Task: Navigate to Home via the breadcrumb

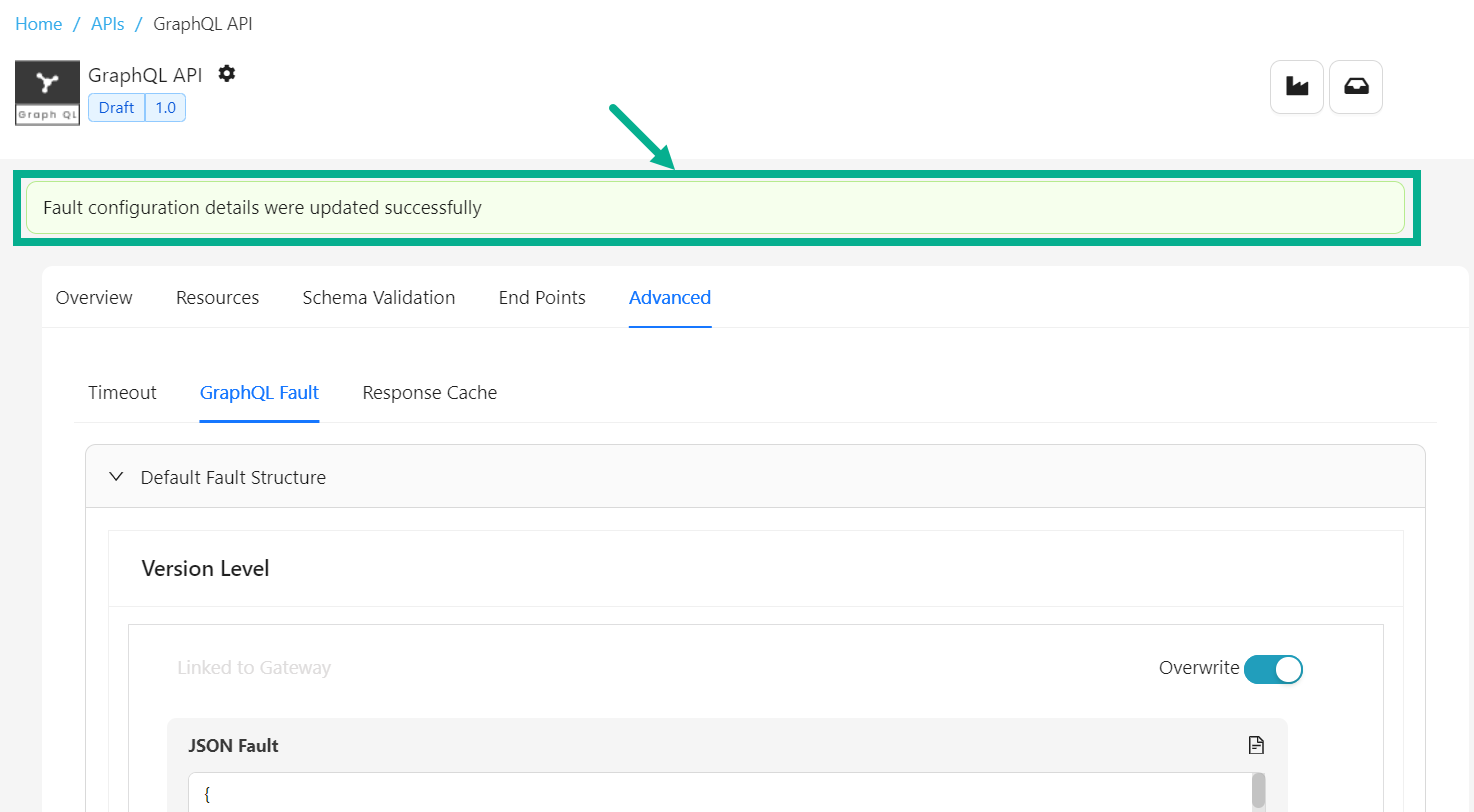Action: click(x=38, y=24)
